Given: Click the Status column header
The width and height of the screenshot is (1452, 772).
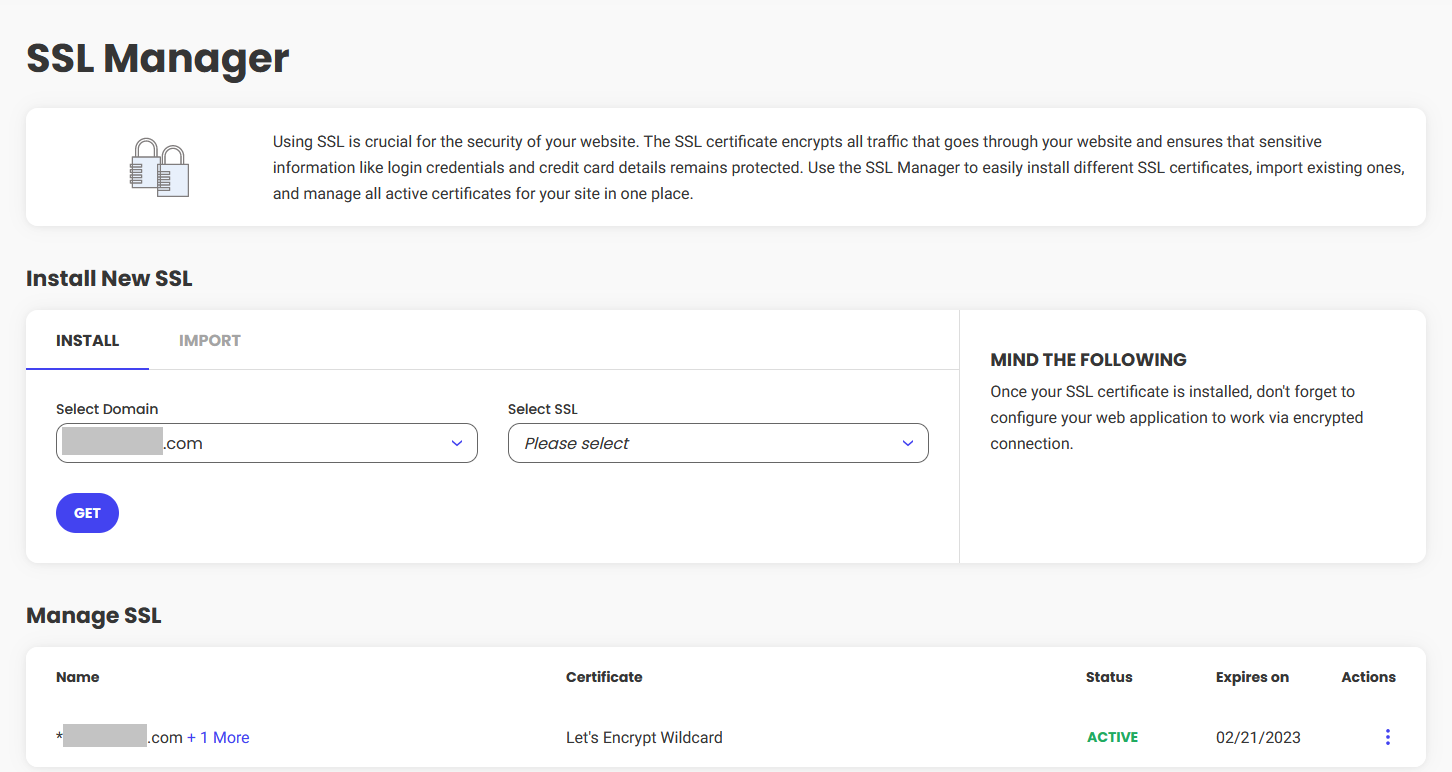Looking at the screenshot, I should click(x=1109, y=677).
